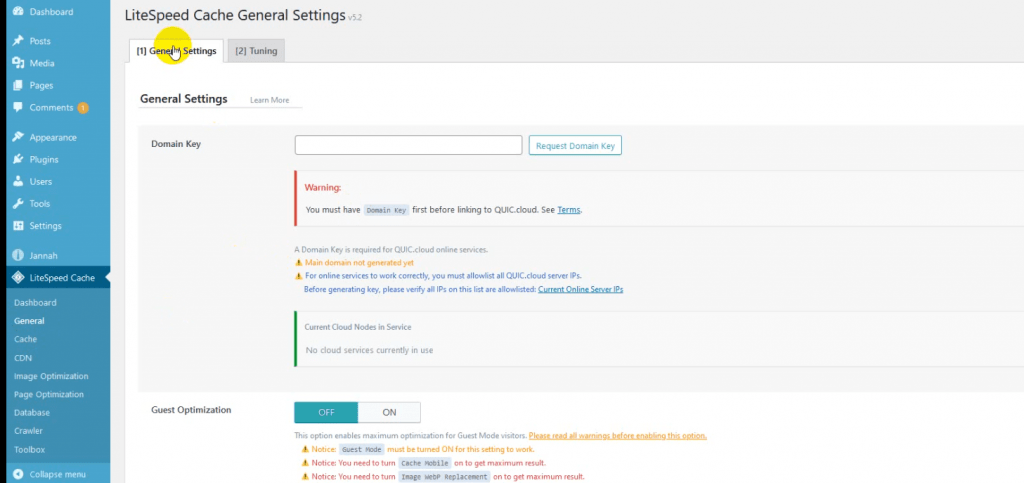
Task: Click the Tools wrench icon
Action: coord(18,204)
